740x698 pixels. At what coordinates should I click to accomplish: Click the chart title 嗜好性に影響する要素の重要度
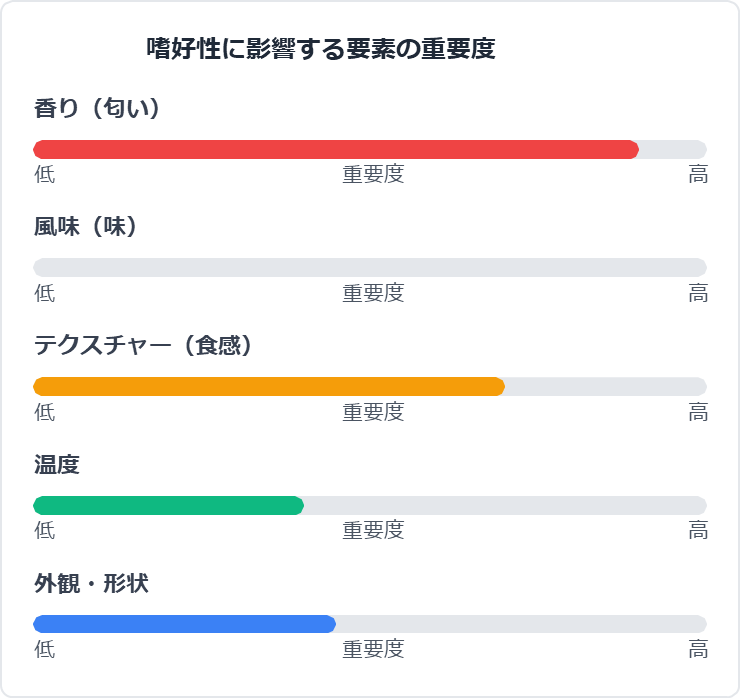(x=321, y=49)
